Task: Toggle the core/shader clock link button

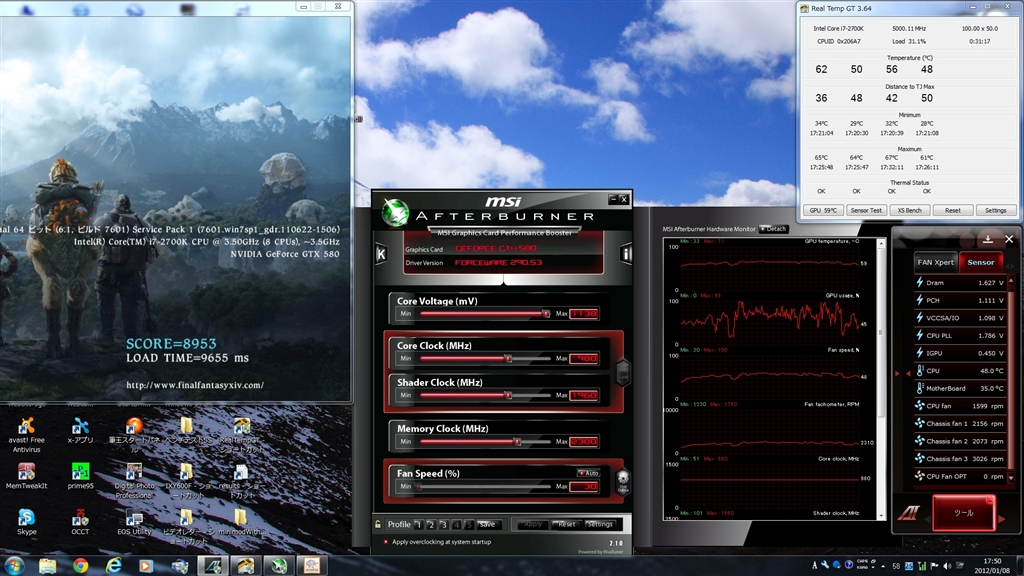Action: (x=623, y=372)
